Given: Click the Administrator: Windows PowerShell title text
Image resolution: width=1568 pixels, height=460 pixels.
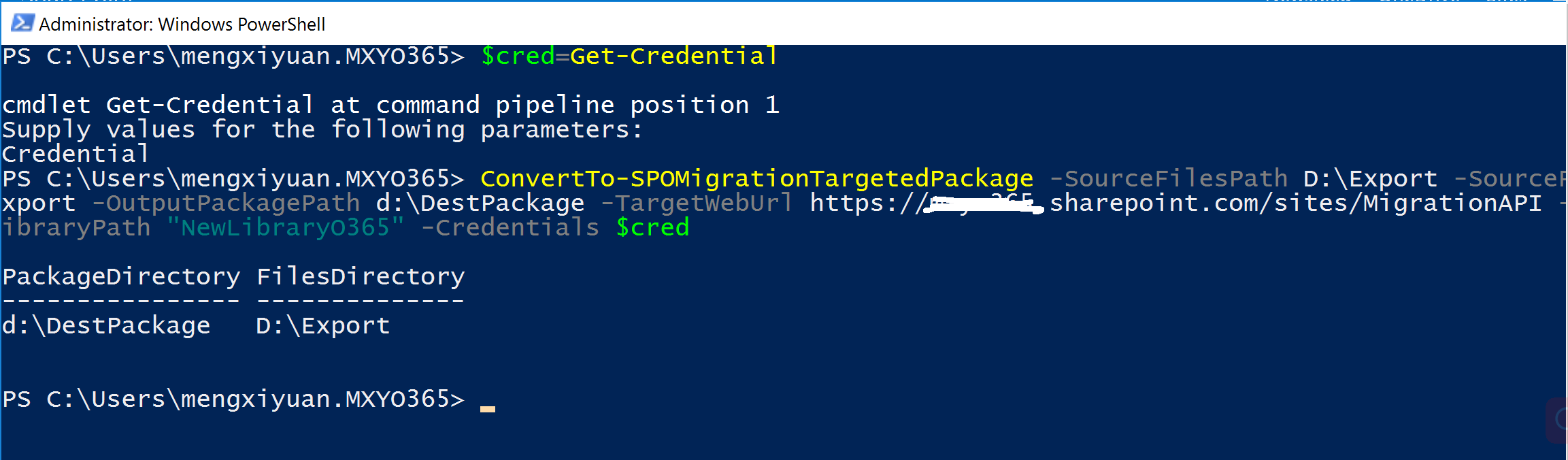Looking at the screenshot, I should click(182, 24).
